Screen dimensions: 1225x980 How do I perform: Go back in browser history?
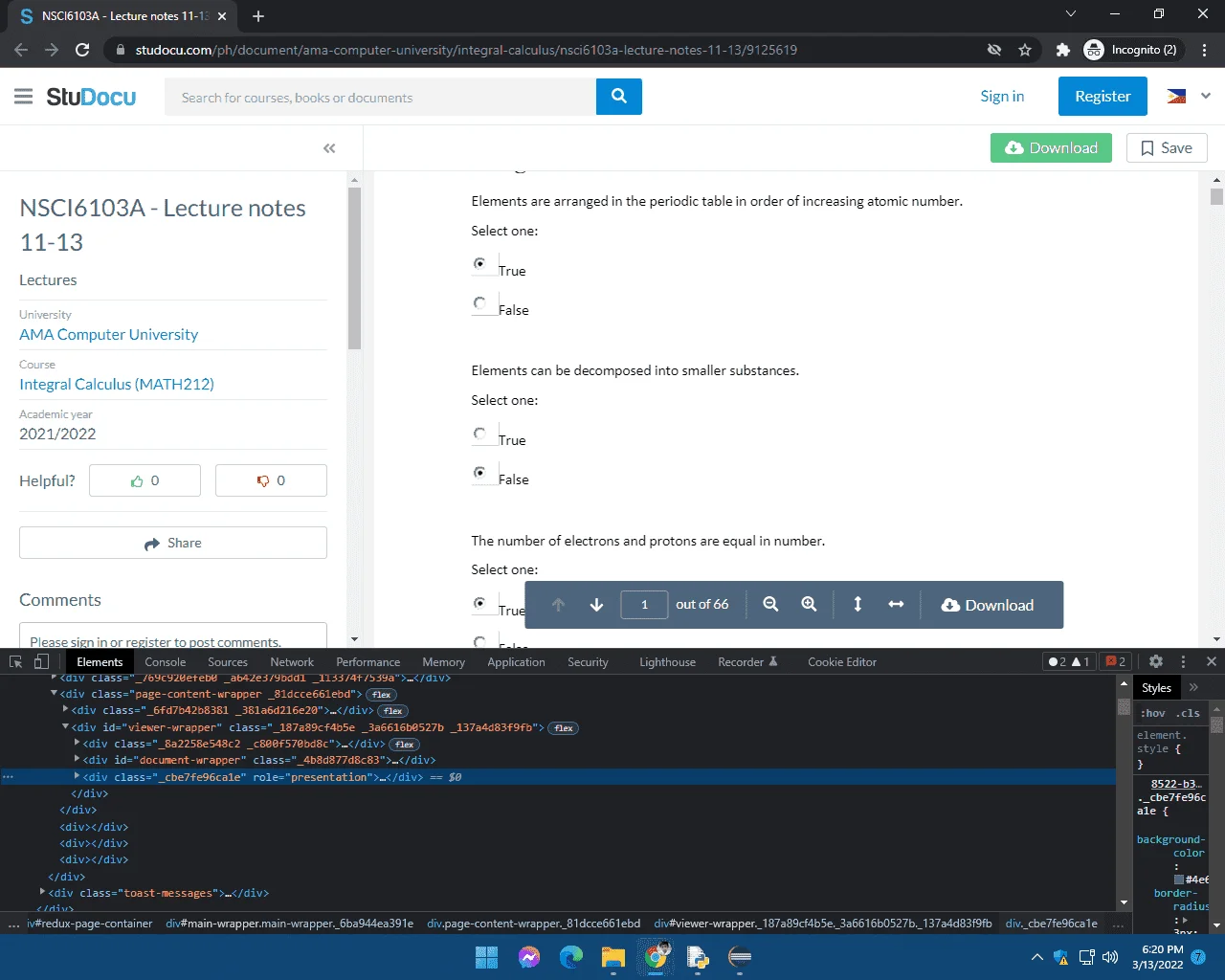click(x=21, y=50)
